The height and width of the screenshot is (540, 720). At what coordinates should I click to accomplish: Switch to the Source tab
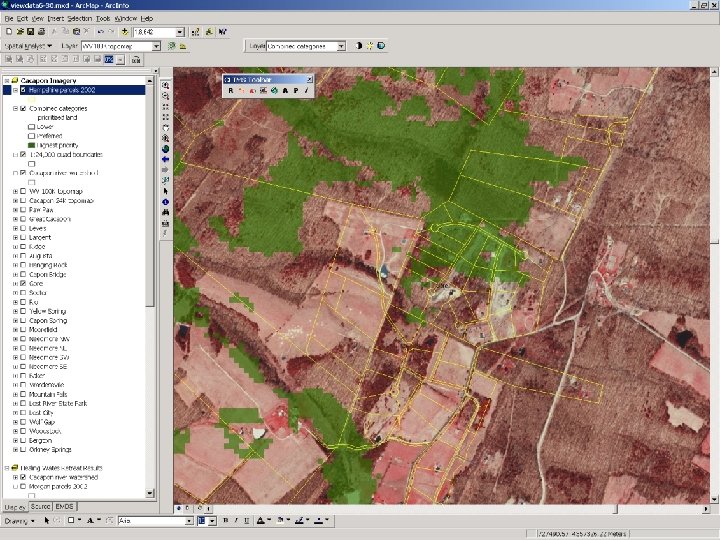click(40, 507)
